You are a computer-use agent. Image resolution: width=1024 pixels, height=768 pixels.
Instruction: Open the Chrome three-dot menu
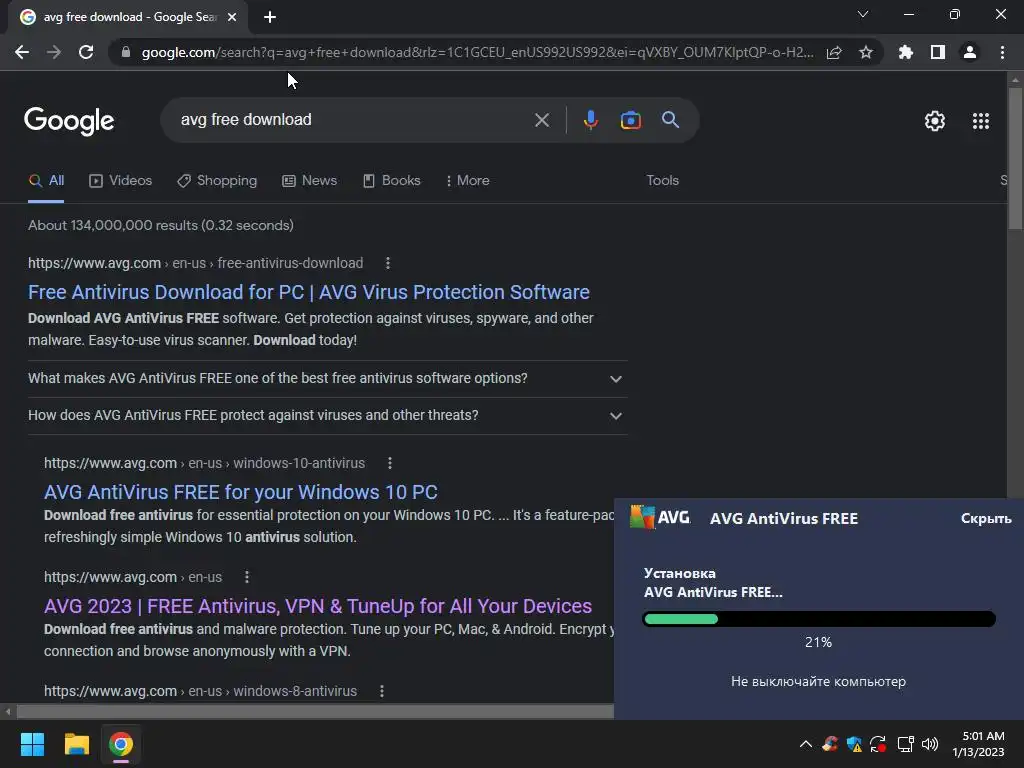(1002, 52)
